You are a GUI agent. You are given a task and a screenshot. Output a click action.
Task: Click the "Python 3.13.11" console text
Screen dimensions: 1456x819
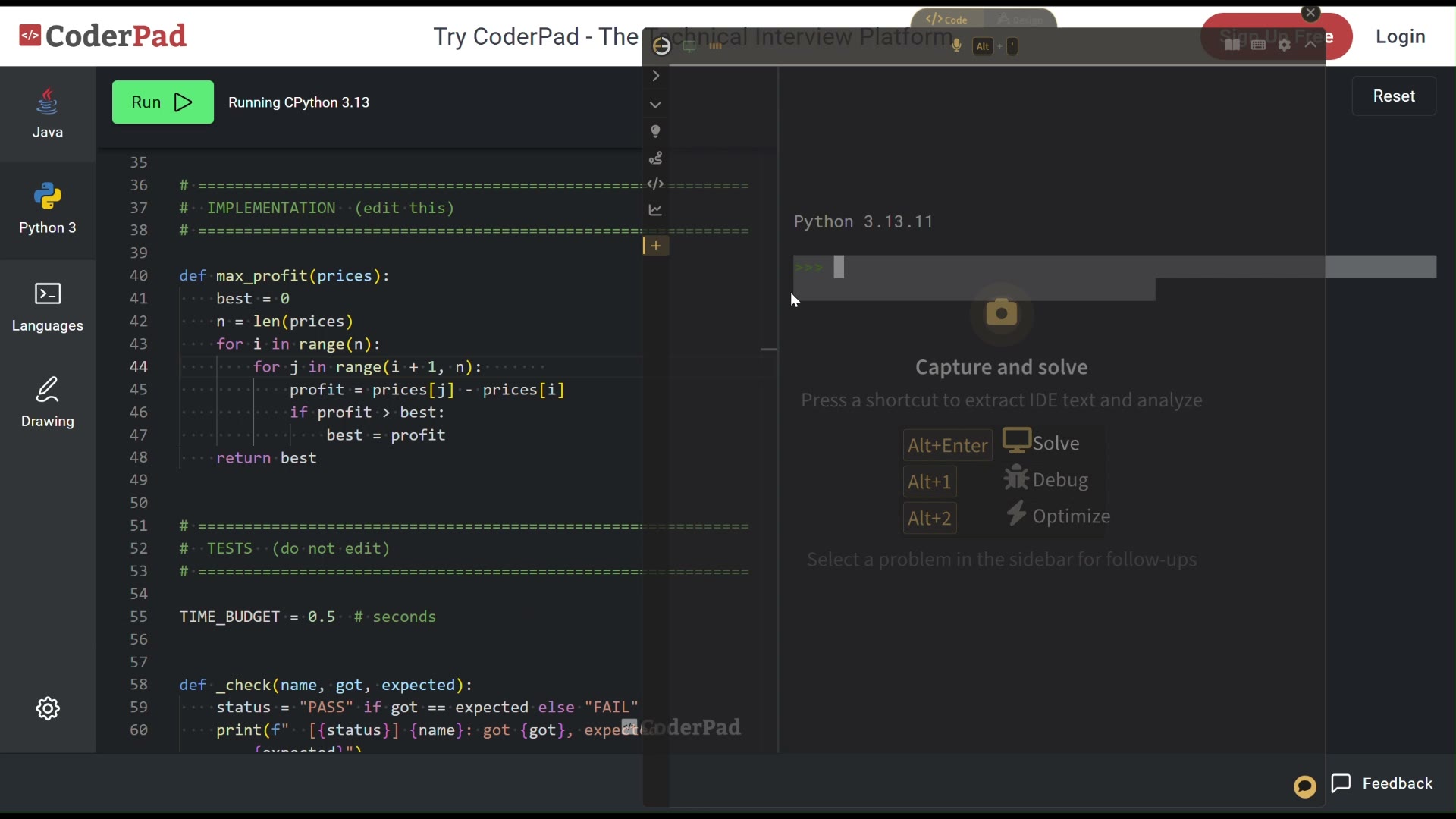pyautogui.click(x=863, y=221)
